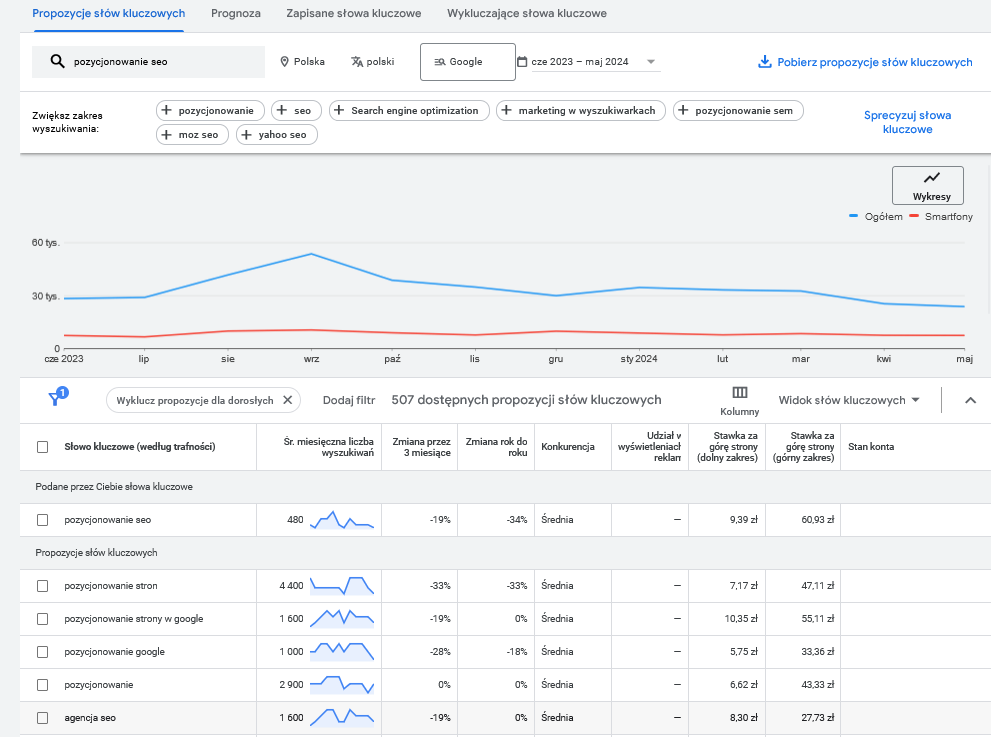
Task: Click Sprecyzuj słowa kluczowe link
Action: pyautogui.click(x=907, y=122)
